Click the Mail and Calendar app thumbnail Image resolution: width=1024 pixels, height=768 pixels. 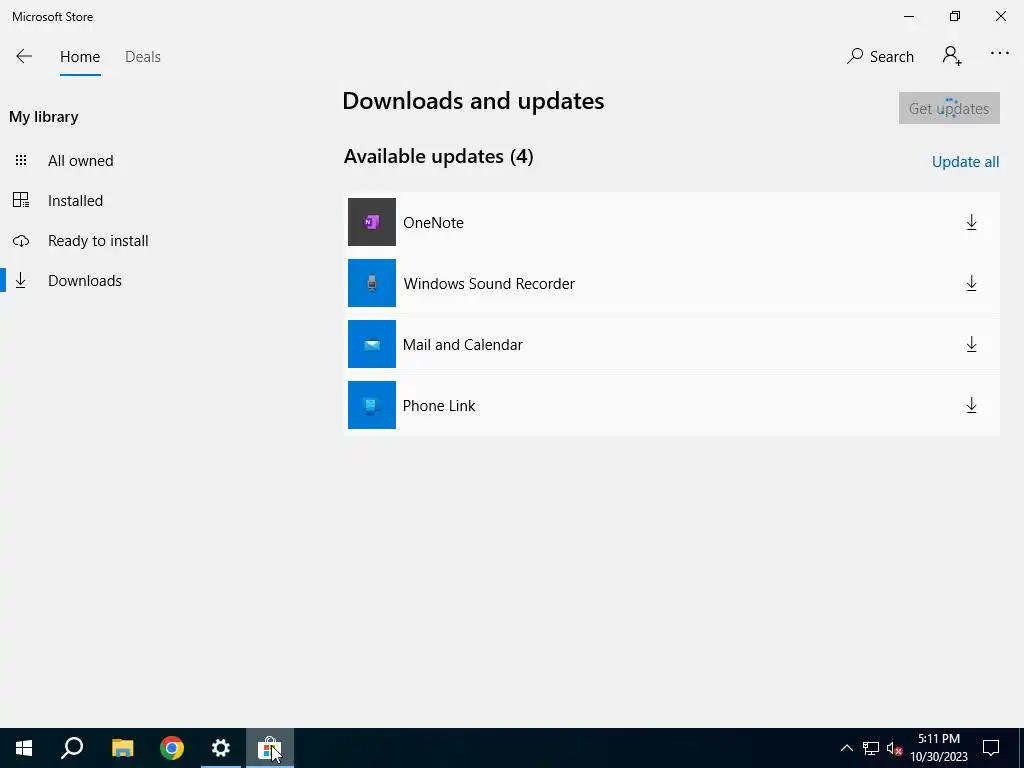(372, 344)
